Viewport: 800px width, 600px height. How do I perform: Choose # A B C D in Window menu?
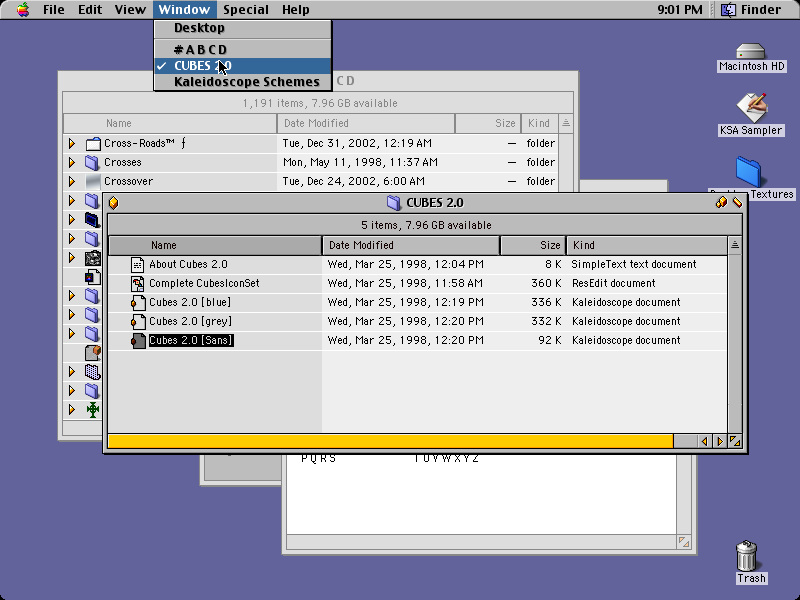click(x=243, y=49)
